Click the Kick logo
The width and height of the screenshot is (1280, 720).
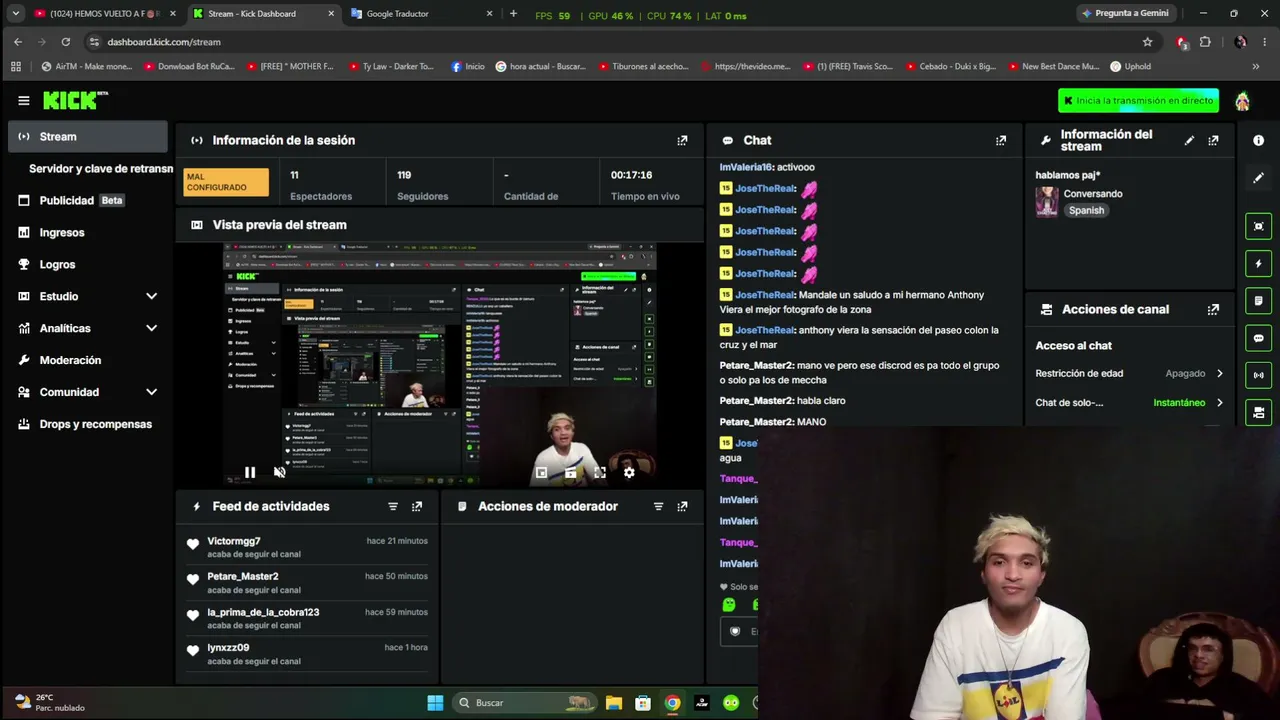75,100
